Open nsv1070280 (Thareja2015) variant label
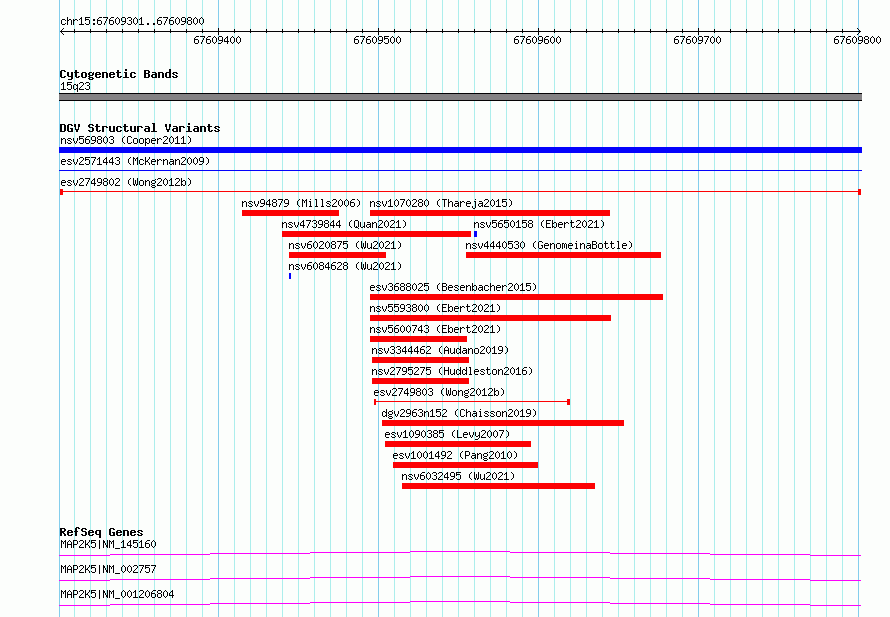 [441, 203]
